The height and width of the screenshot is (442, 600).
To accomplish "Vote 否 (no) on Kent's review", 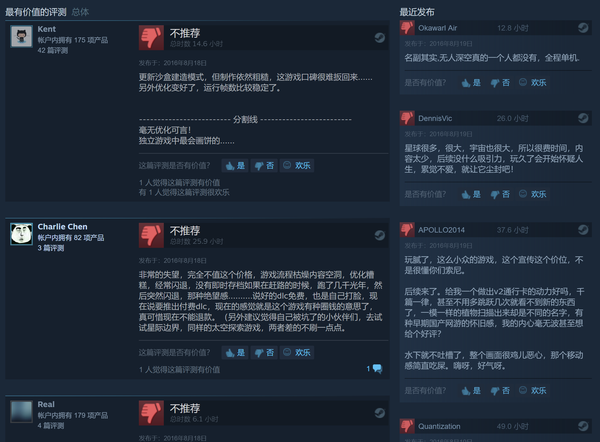I will pyautogui.click(x=264, y=165).
